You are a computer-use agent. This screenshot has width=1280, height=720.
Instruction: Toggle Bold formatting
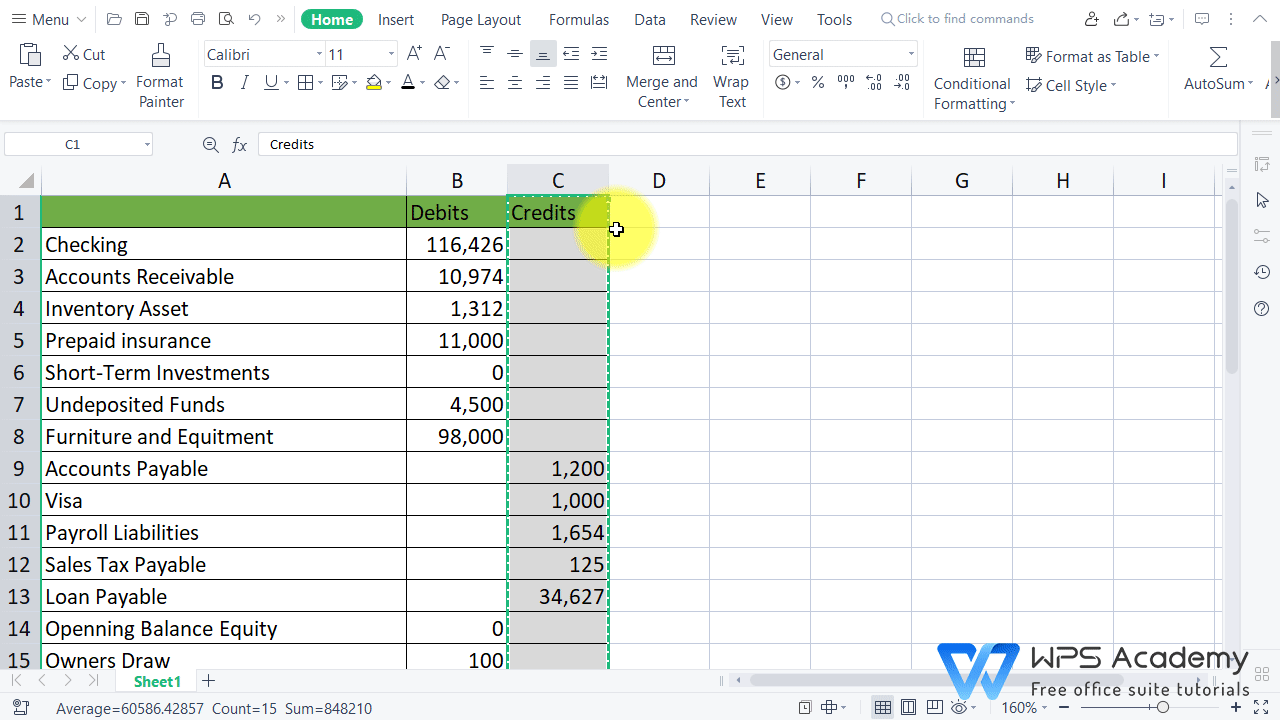[217, 83]
